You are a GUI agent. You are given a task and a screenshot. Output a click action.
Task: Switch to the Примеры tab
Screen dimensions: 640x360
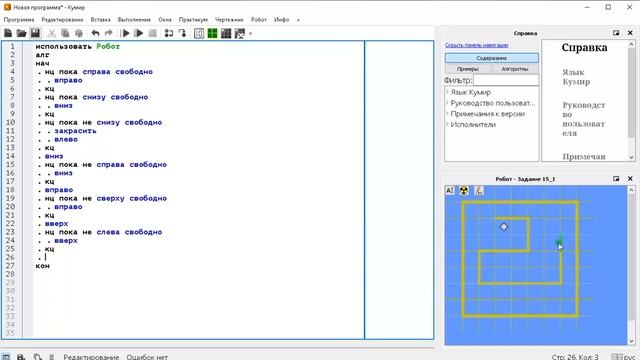pos(468,69)
